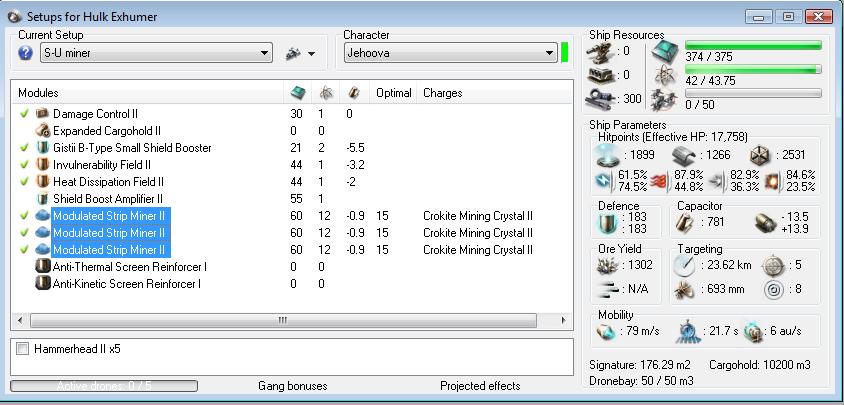
Task: Click the drone bandwidth bar 0 / 50
Action: pos(753,93)
